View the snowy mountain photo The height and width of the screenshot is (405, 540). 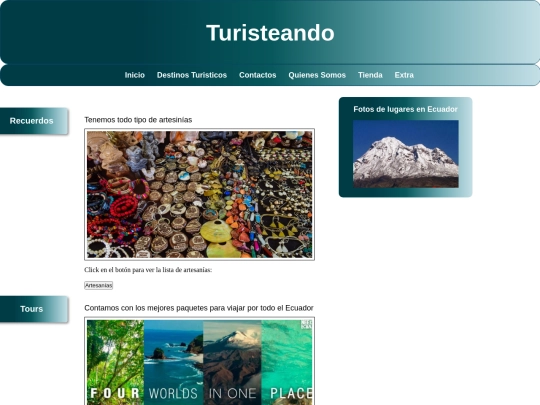pyautogui.click(x=406, y=154)
